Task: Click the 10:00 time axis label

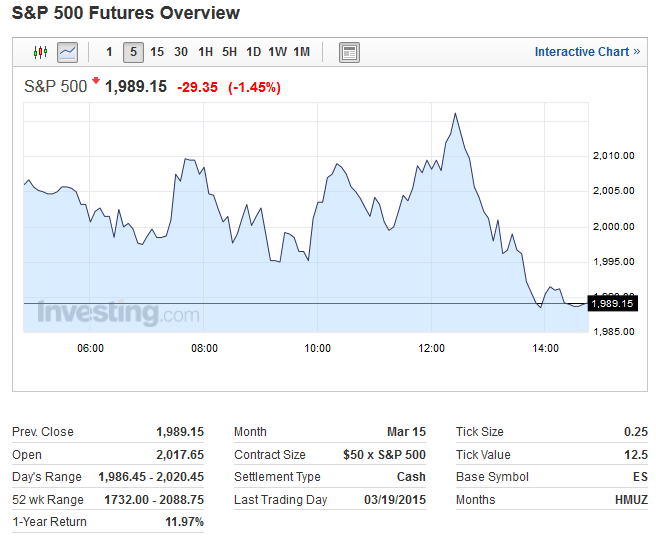Action: pos(318,348)
